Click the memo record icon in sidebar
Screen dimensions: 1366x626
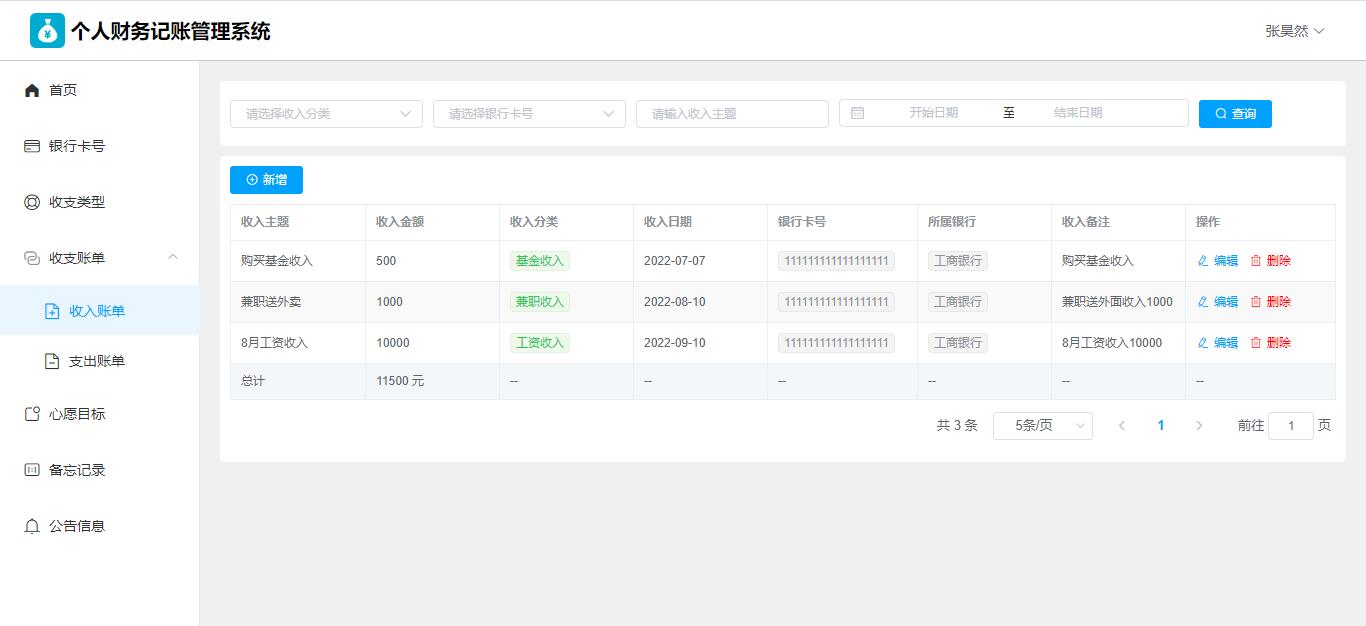(32, 470)
